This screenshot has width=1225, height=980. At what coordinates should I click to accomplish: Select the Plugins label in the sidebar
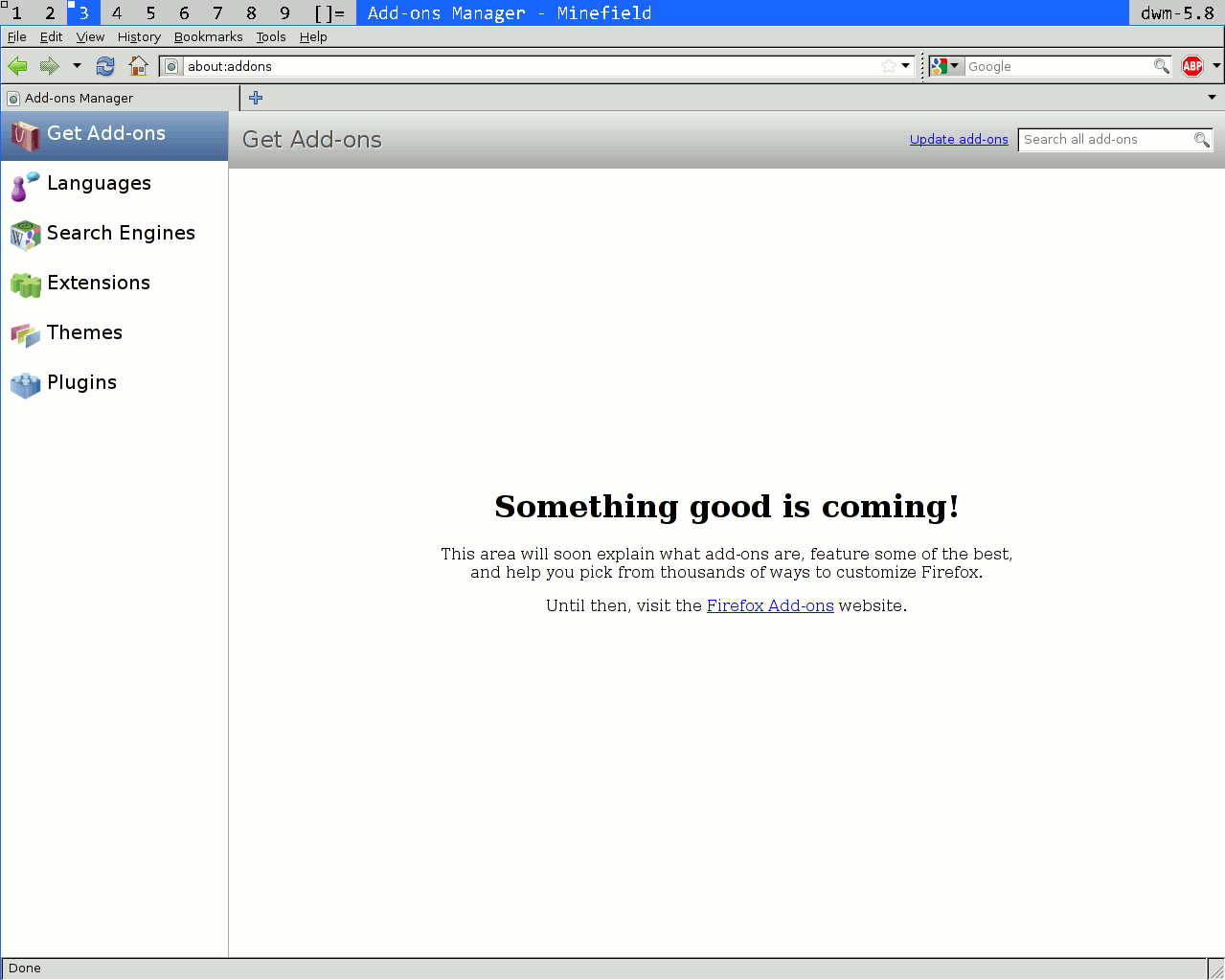point(82,382)
